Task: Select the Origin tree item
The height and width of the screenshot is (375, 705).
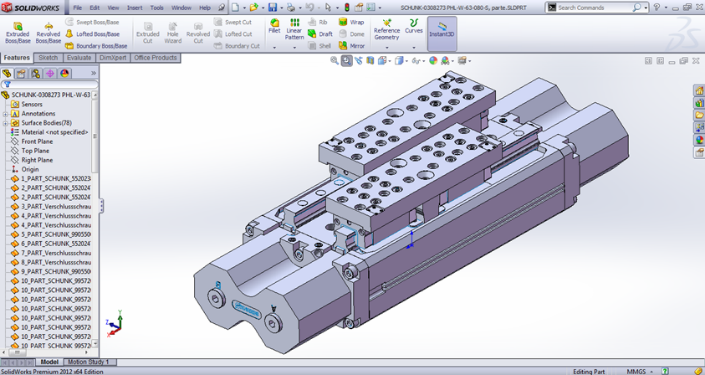Action: tap(30, 170)
